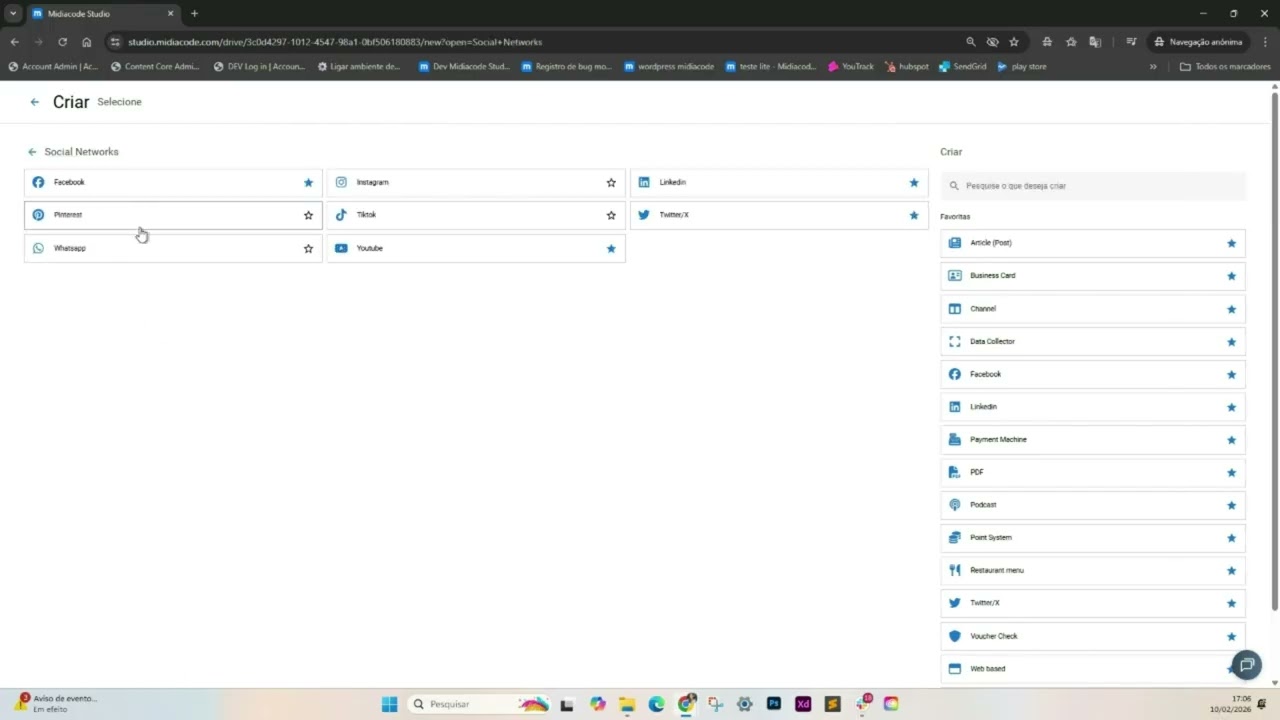1280x720 pixels.
Task: Toggle Linkedin favorite star in Social Networks list
Action: click(914, 183)
